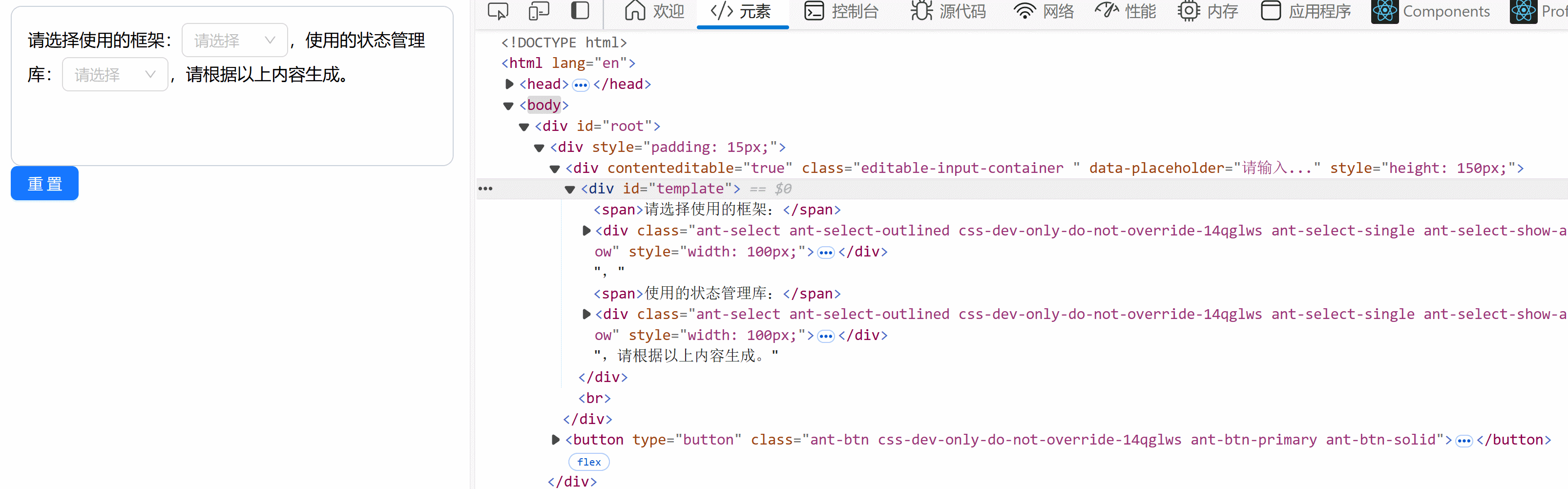Click the React logo beside Components

1385,11
